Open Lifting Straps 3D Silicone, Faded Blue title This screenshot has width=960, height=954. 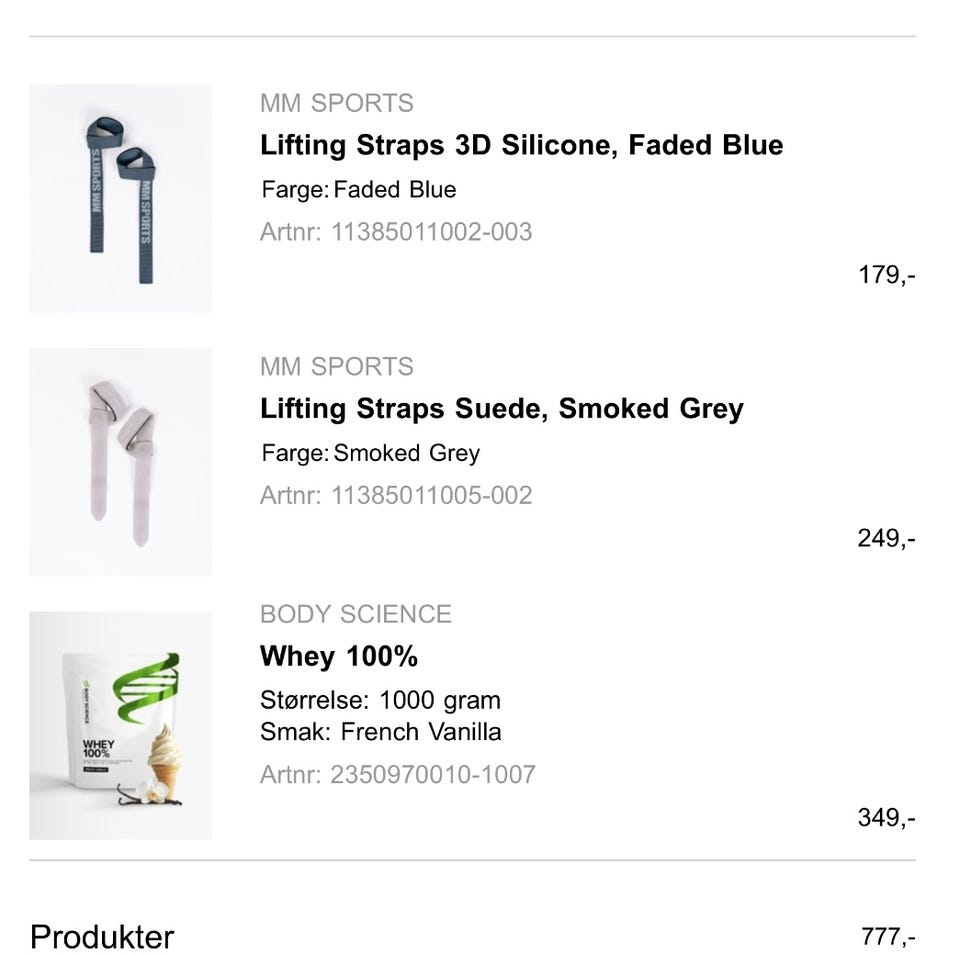[x=522, y=145]
